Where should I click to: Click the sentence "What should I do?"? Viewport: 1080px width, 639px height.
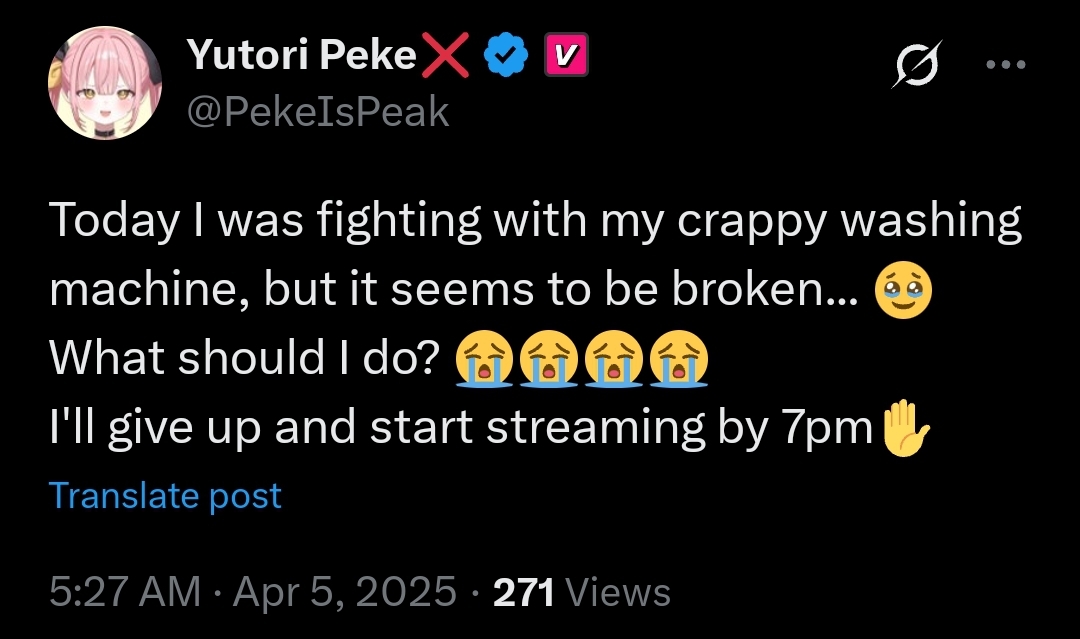[x=245, y=360]
